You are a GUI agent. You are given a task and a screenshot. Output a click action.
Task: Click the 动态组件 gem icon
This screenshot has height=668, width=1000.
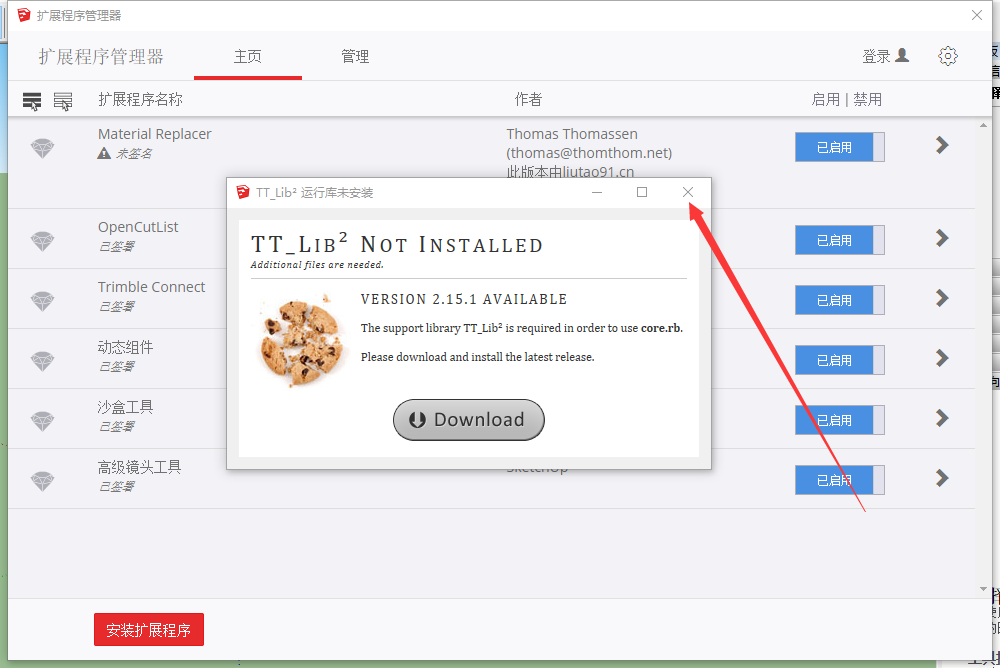coord(43,361)
